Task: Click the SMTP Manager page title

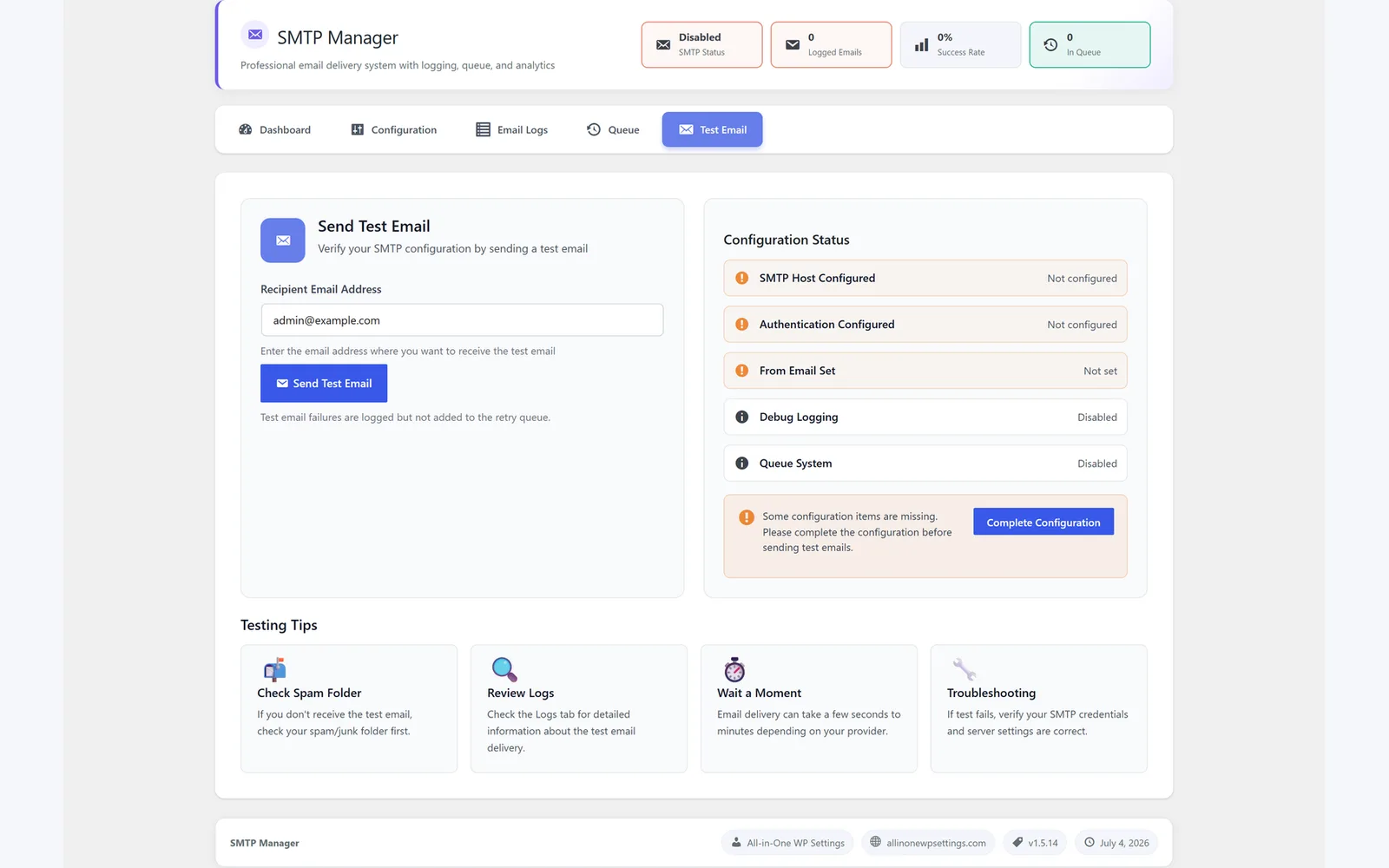Action: (x=338, y=37)
